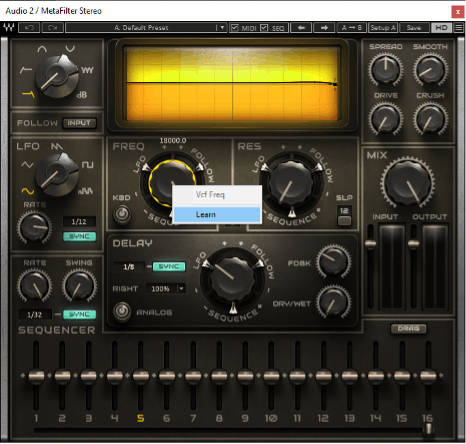Click the LFO waveform selector knob
This screenshot has width=466, height=444.
click(x=56, y=175)
